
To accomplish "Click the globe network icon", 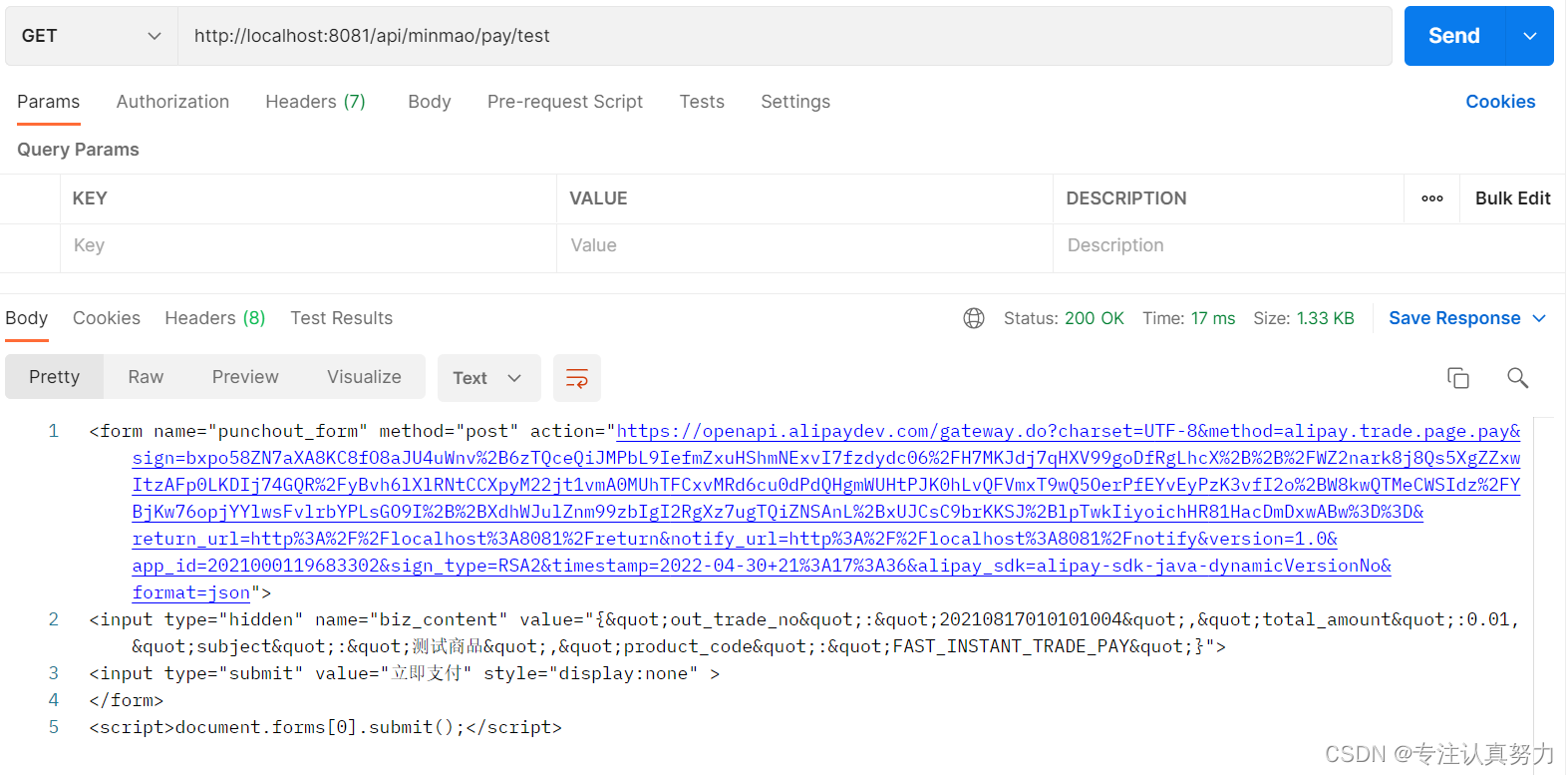I will coord(974,318).
